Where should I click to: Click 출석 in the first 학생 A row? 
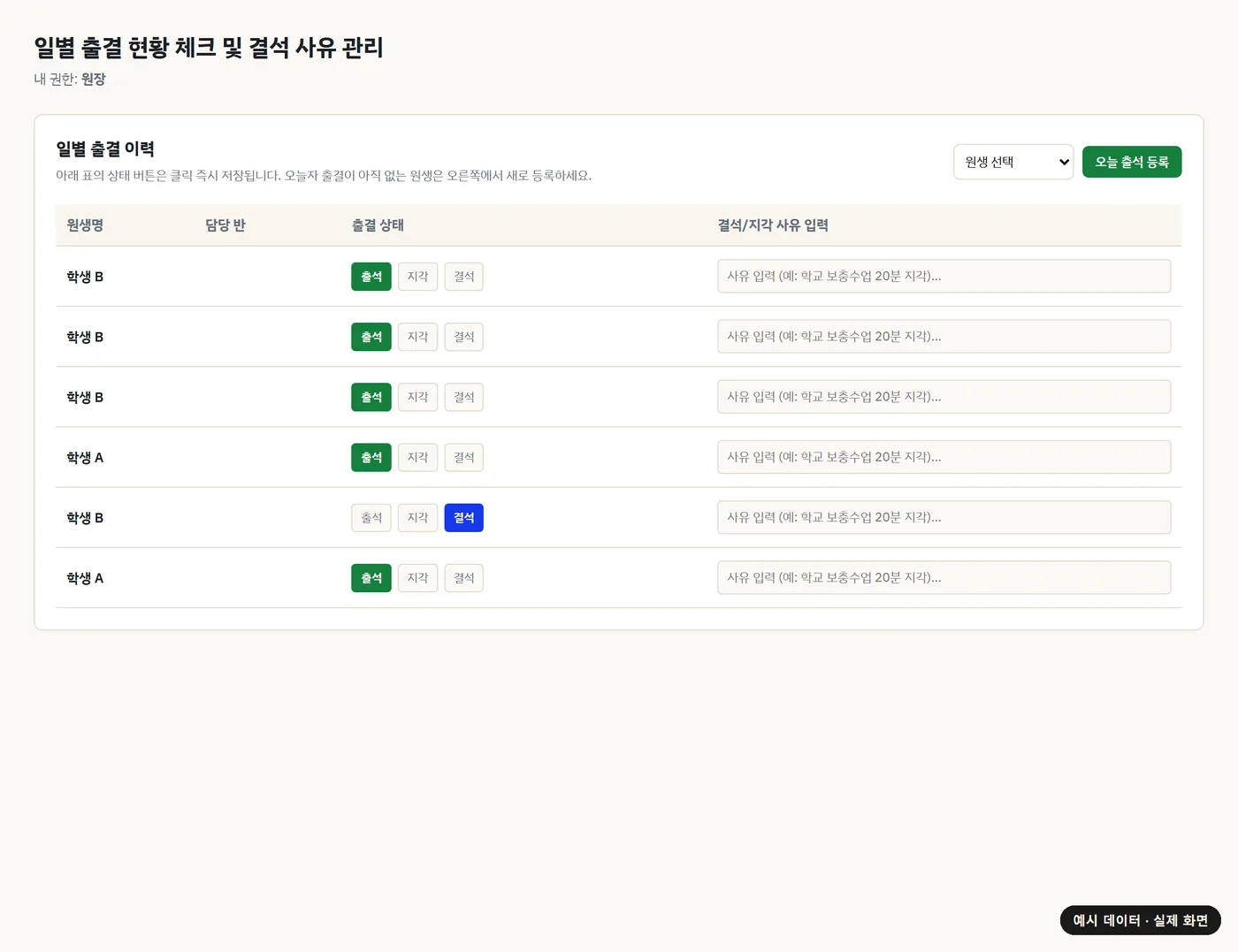coord(371,457)
